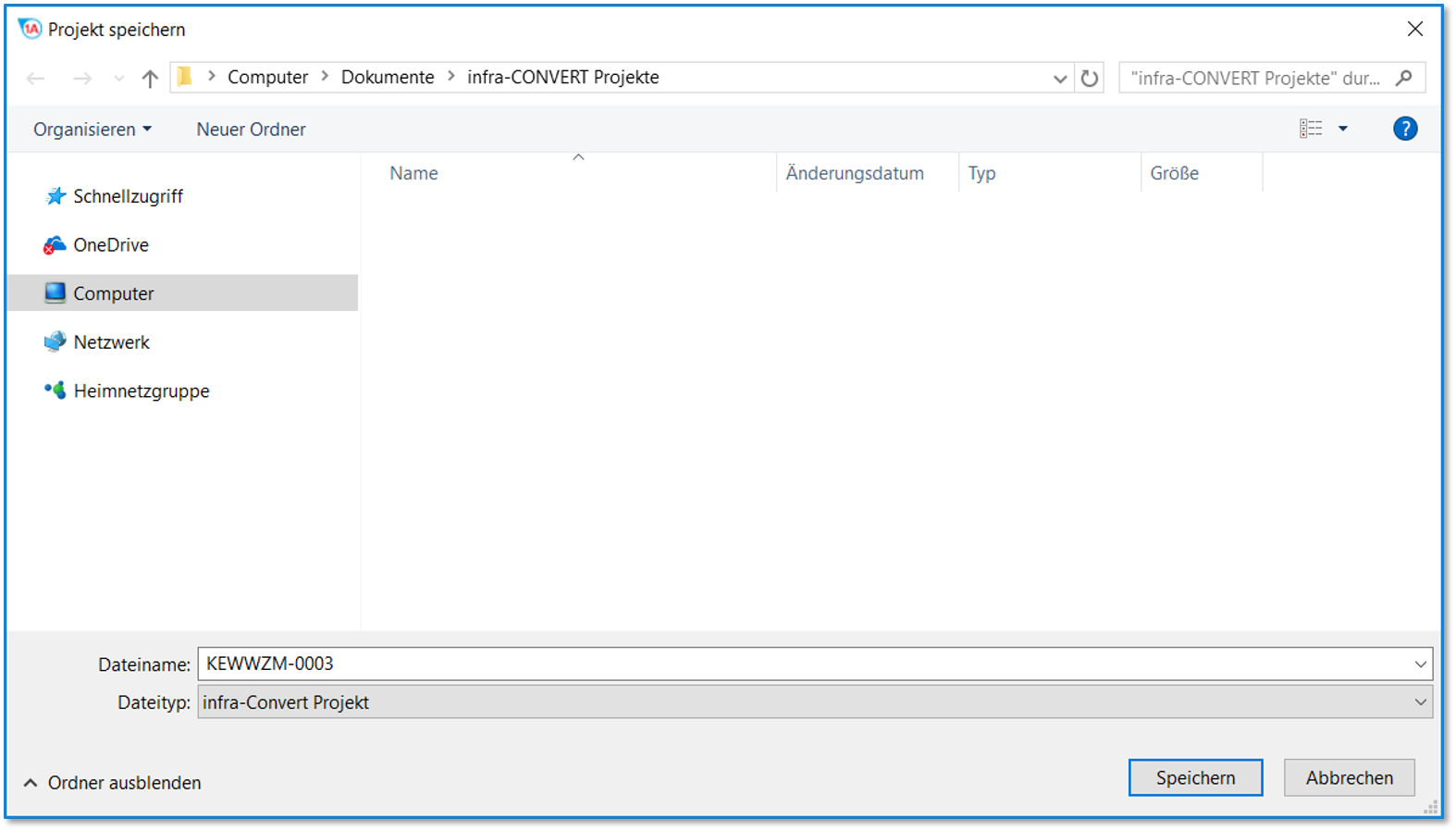Open Schnellzugriff in the sidebar
Viewport: 1456px width, 831px height.
(x=128, y=196)
